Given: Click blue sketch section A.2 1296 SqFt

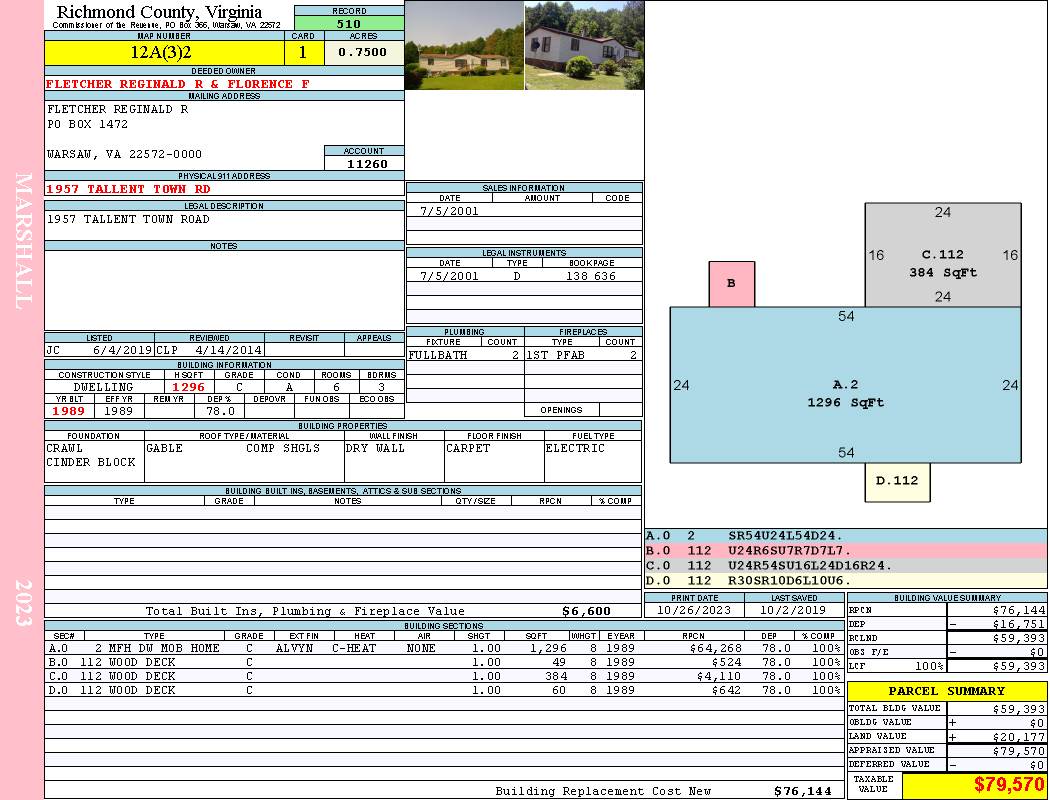Looking at the screenshot, I should click(845, 385).
